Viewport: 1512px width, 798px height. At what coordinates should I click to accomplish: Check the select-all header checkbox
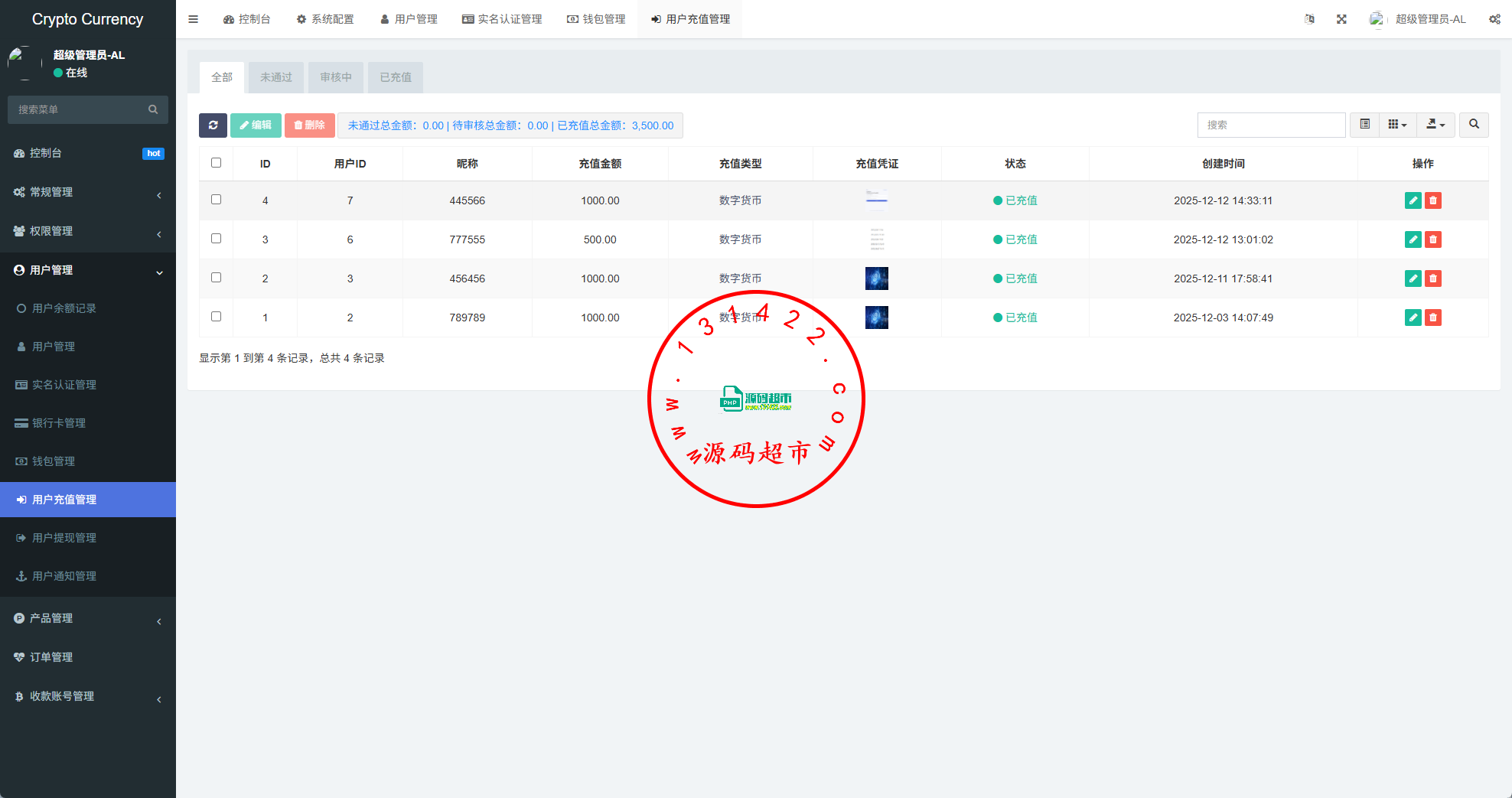coord(216,163)
